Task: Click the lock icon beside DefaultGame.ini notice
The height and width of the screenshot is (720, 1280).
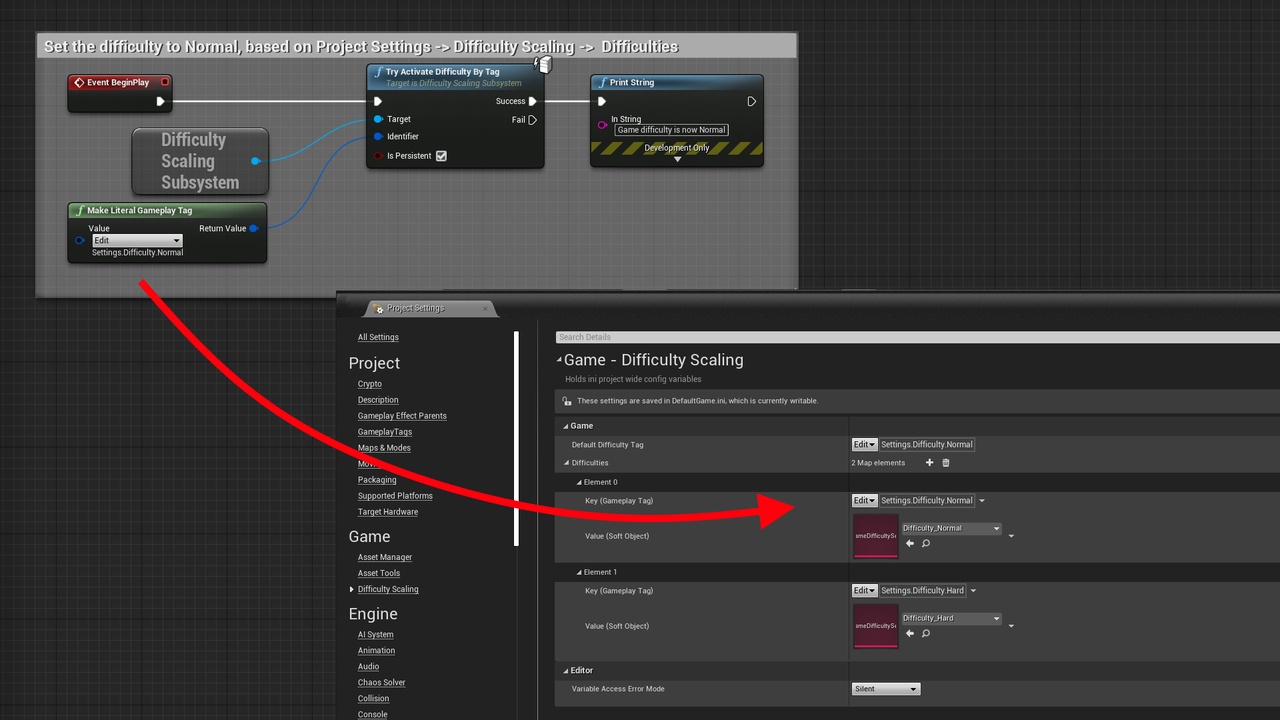Action: tap(567, 401)
